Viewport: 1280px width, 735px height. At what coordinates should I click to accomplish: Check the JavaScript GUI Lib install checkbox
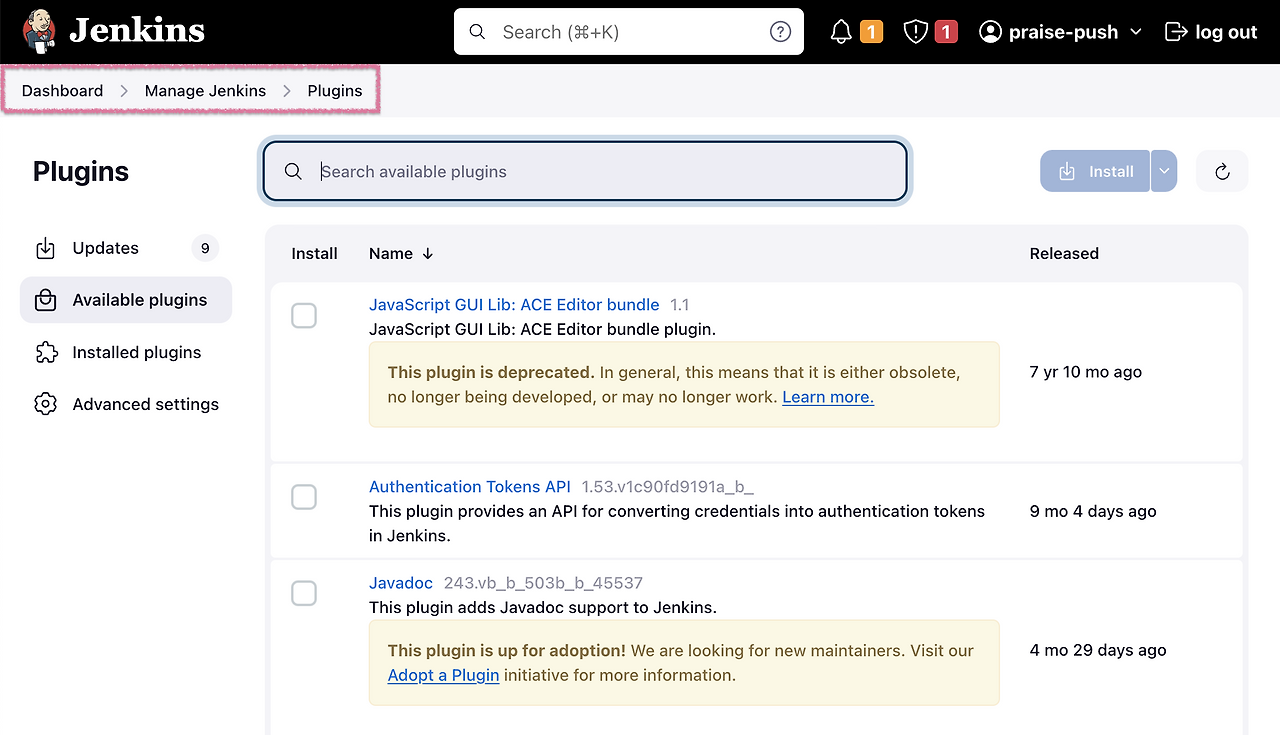point(304,315)
